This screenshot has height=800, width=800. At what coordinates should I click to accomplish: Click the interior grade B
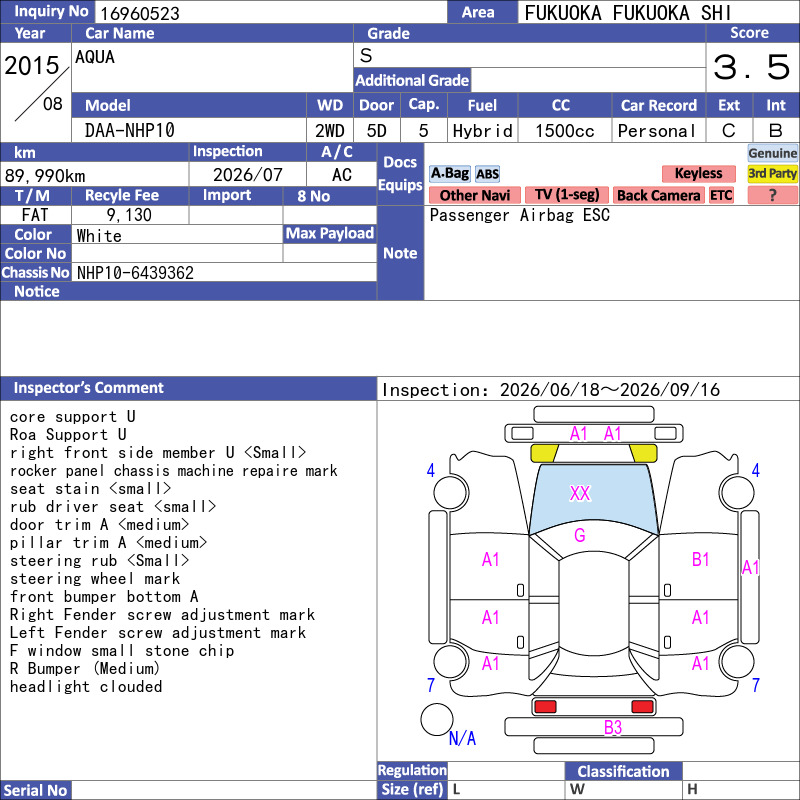pos(776,131)
